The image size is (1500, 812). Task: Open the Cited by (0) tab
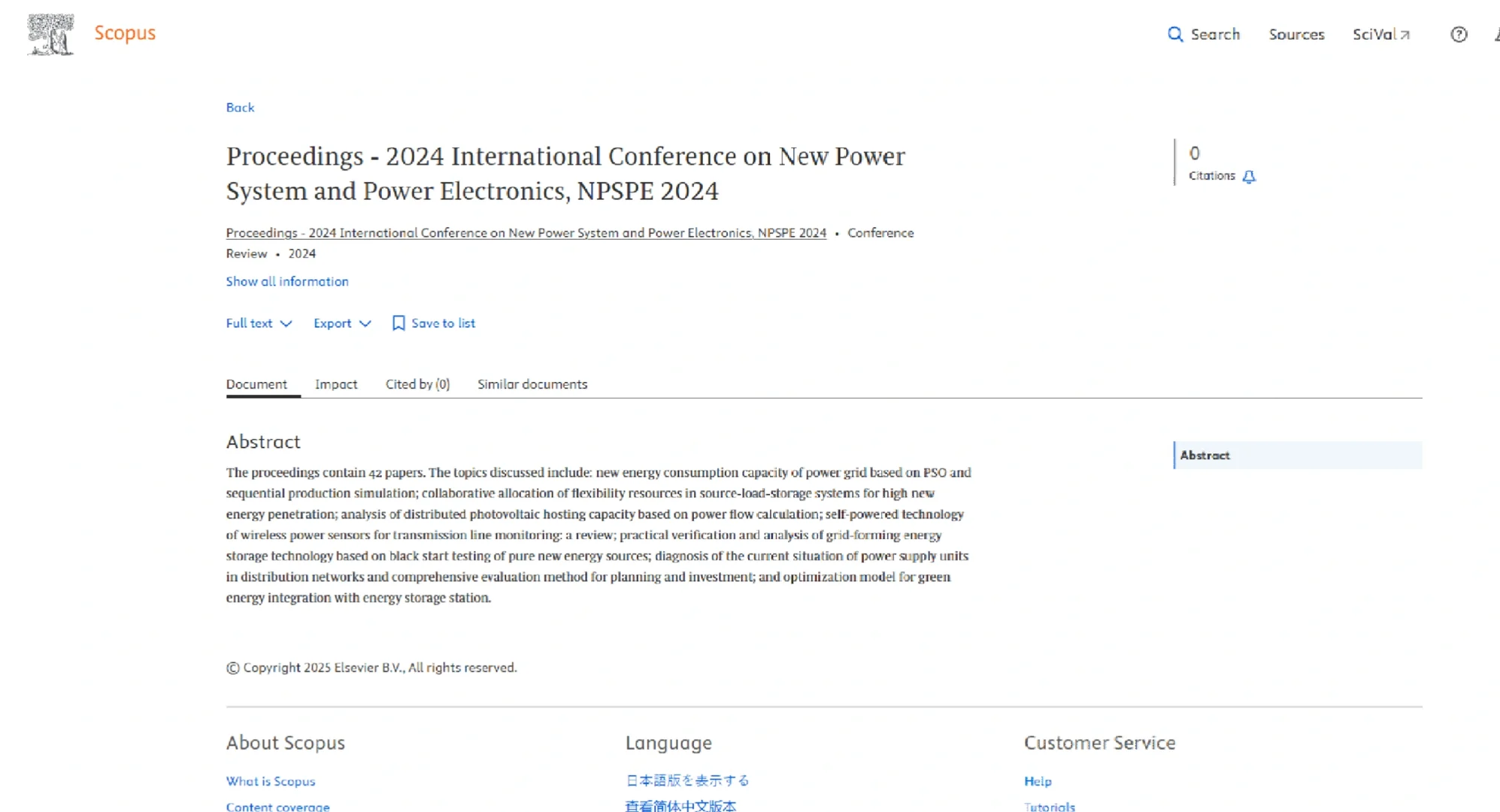417,384
